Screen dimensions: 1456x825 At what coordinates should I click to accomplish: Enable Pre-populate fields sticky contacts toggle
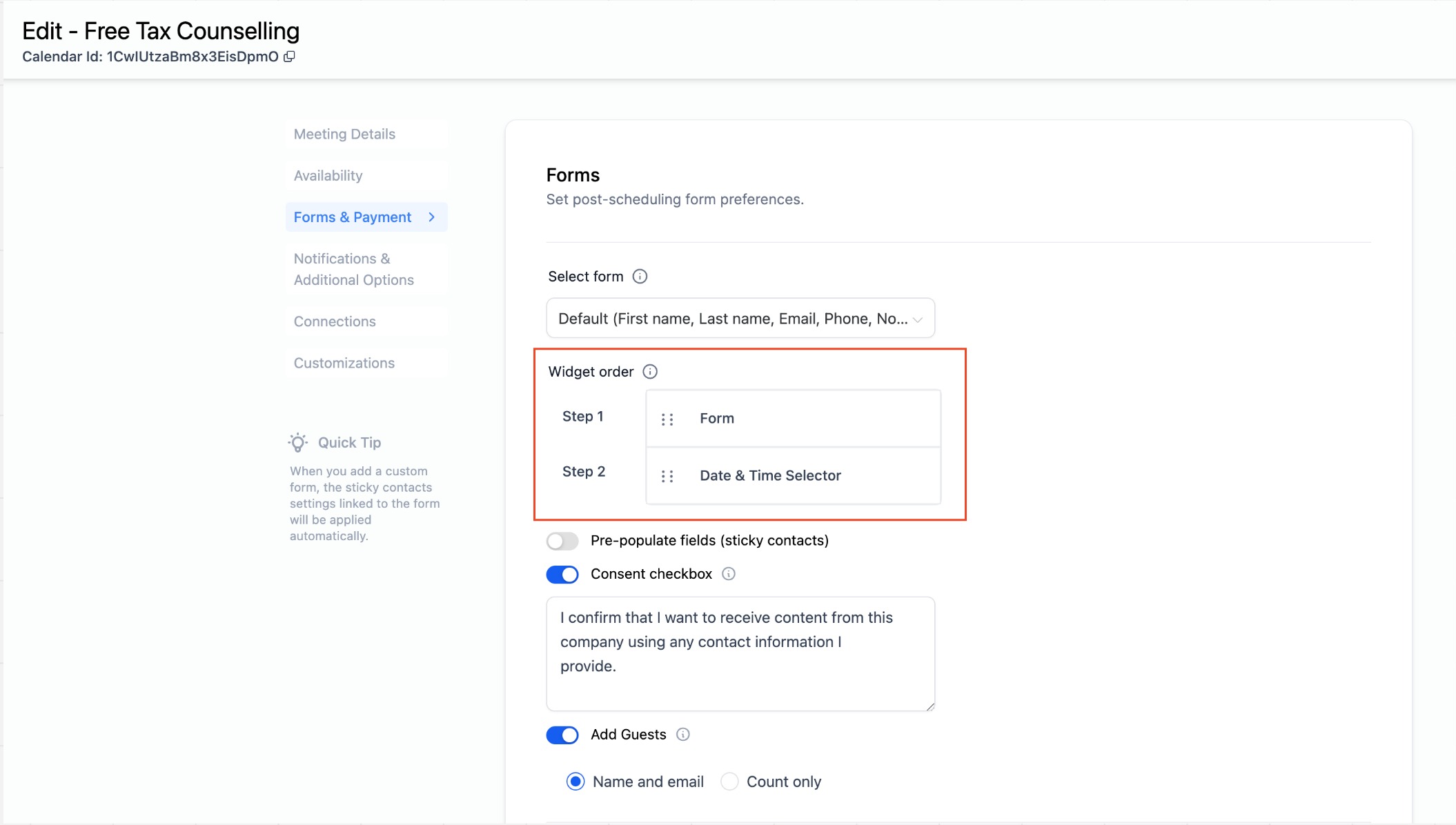[x=562, y=541]
